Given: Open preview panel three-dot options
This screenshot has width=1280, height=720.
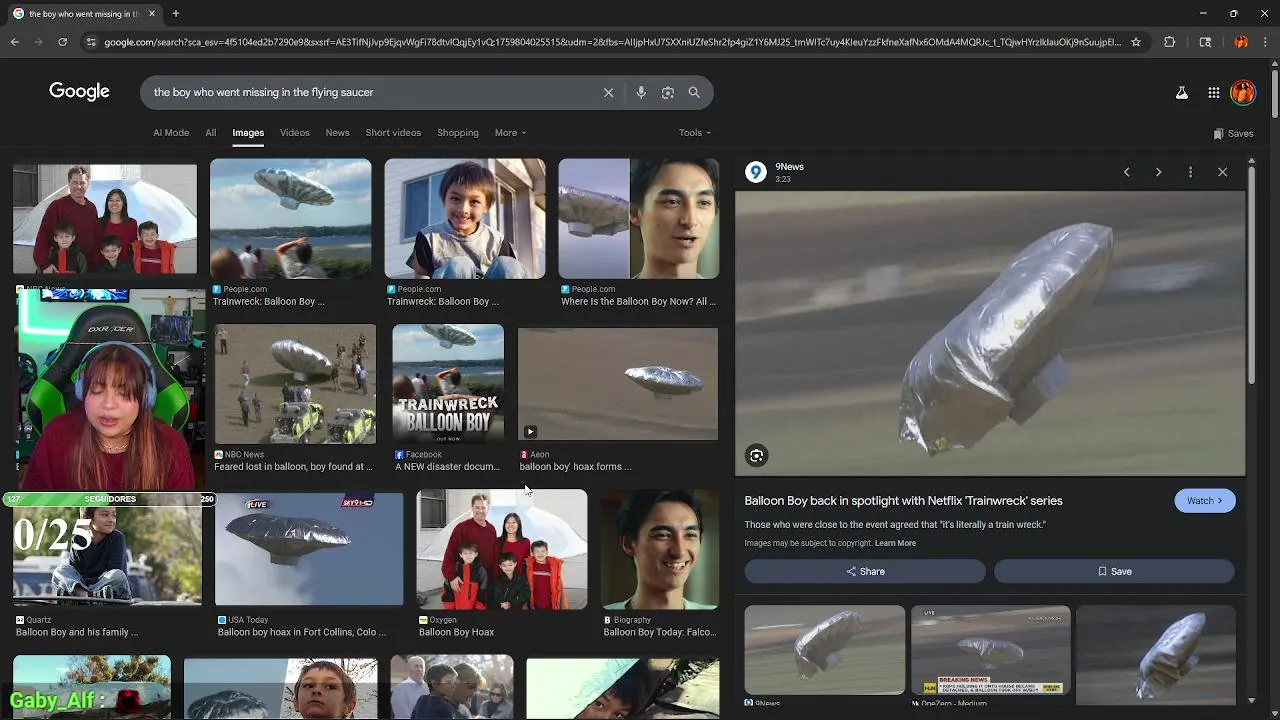Looking at the screenshot, I should point(1190,172).
